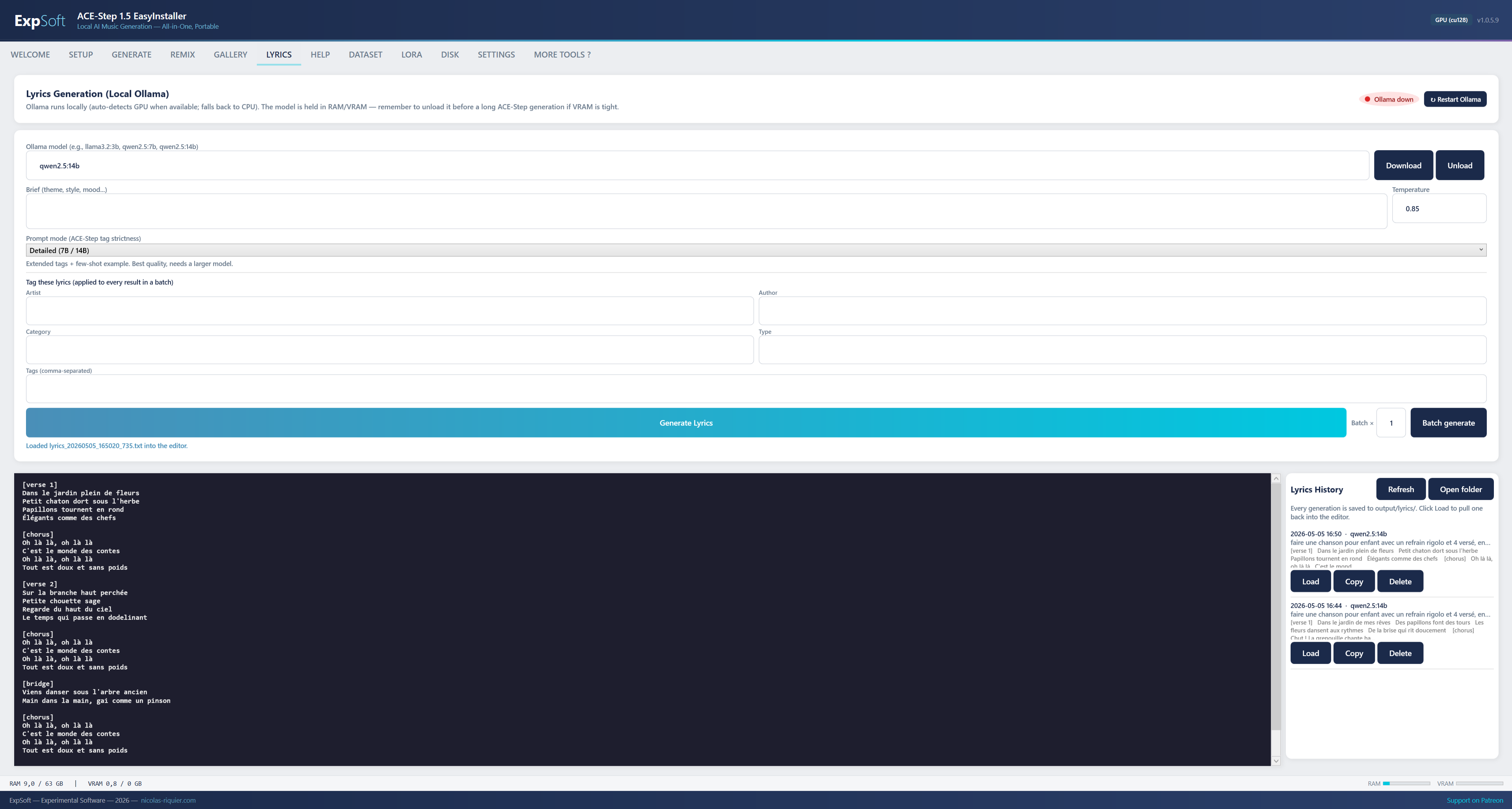Click the Ollama model input field
1512x809 pixels.
click(x=697, y=166)
